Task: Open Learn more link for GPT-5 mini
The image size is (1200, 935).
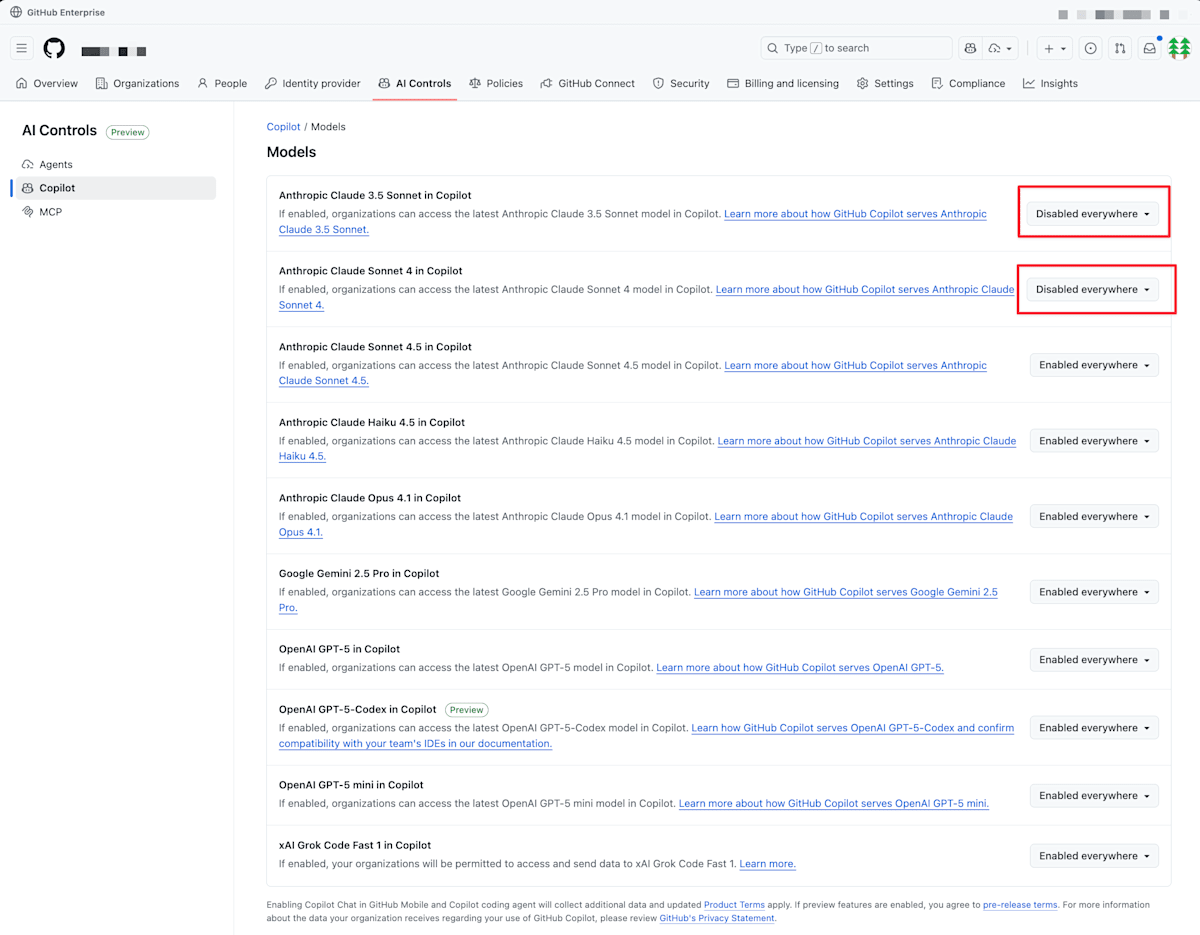Action: tap(834, 804)
